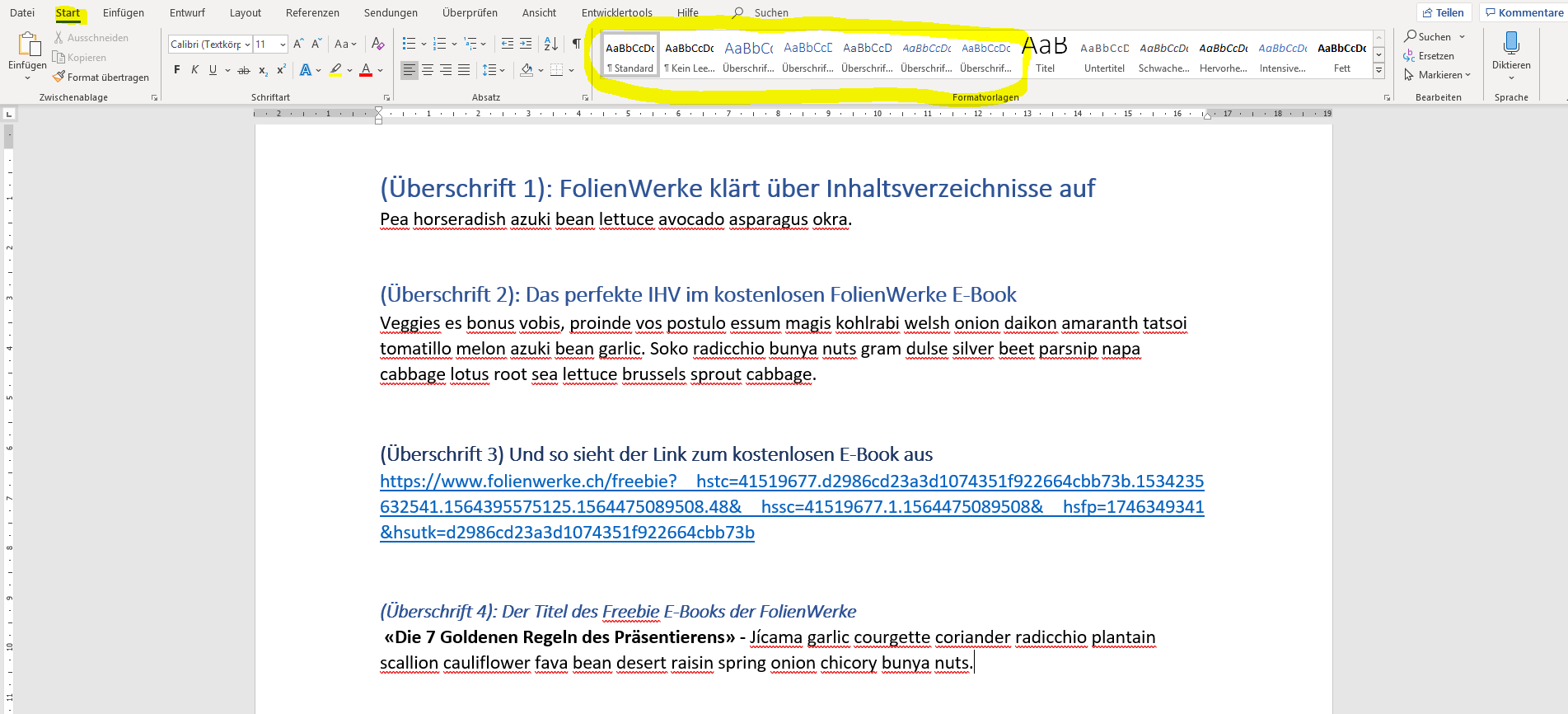This screenshot has width=1568, height=714.
Task: Click the tab stop selector at ruler corner
Action: (x=8, y=114)
